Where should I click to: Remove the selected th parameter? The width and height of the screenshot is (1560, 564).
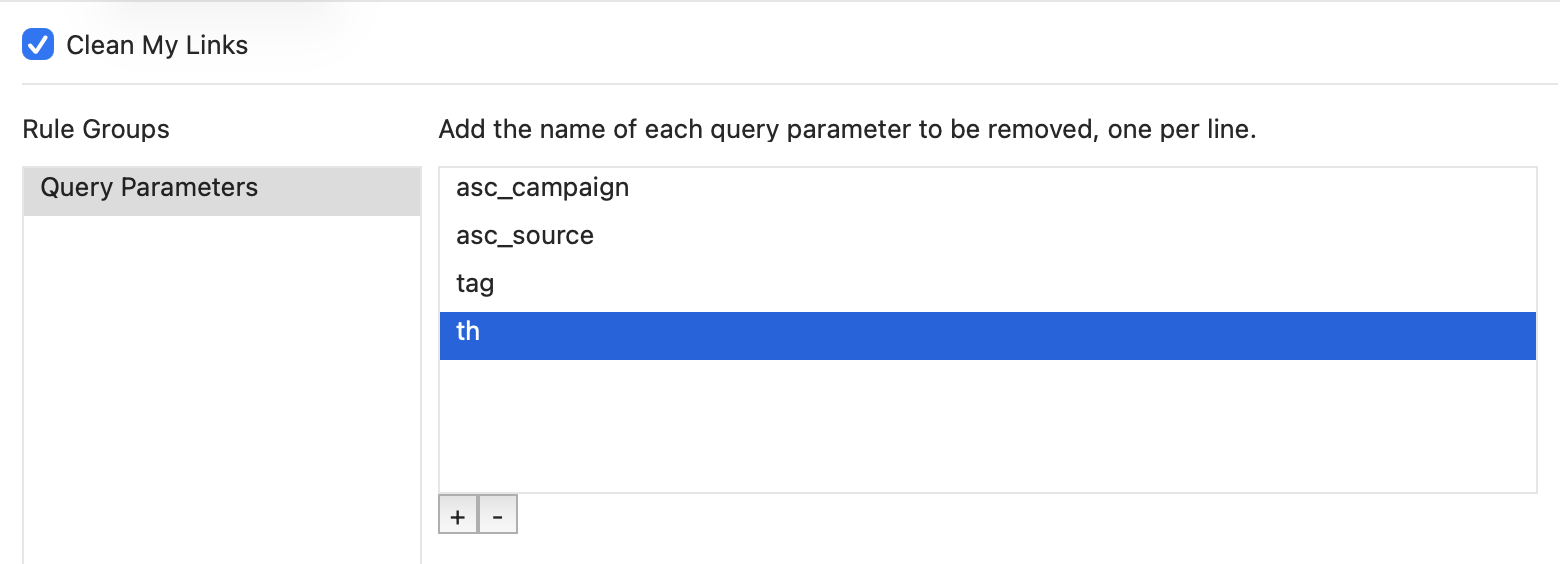coord(498,516)
